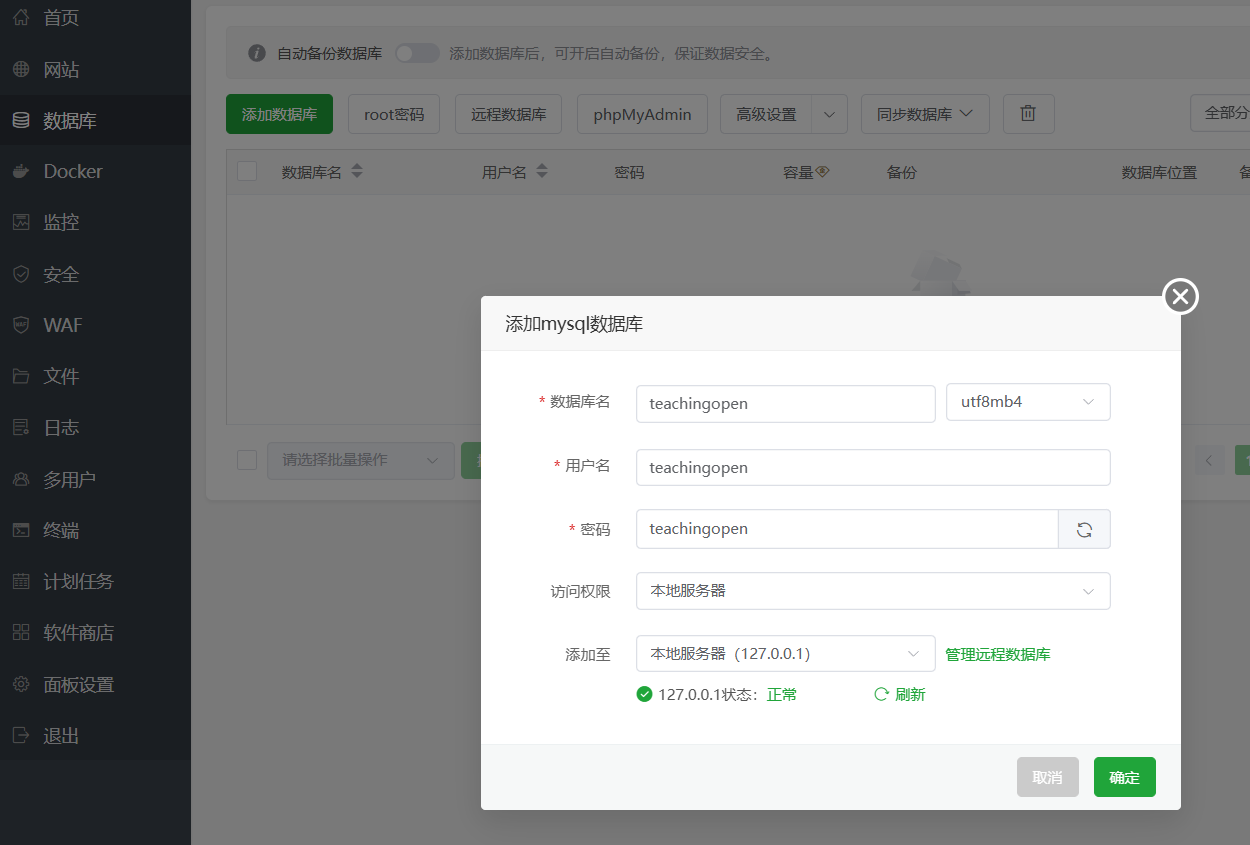
Task: Expand the 访问权限 dropdown
Action: coord(873,591)
